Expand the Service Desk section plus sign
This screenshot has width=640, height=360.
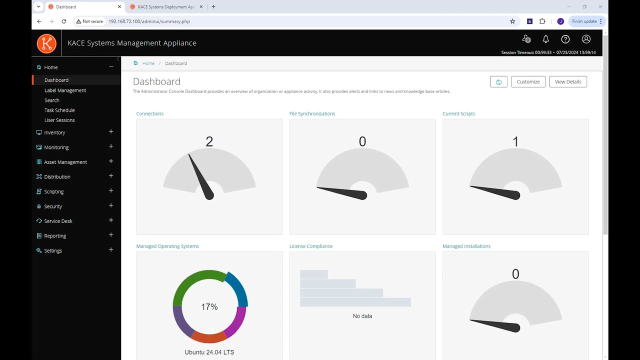111,220
